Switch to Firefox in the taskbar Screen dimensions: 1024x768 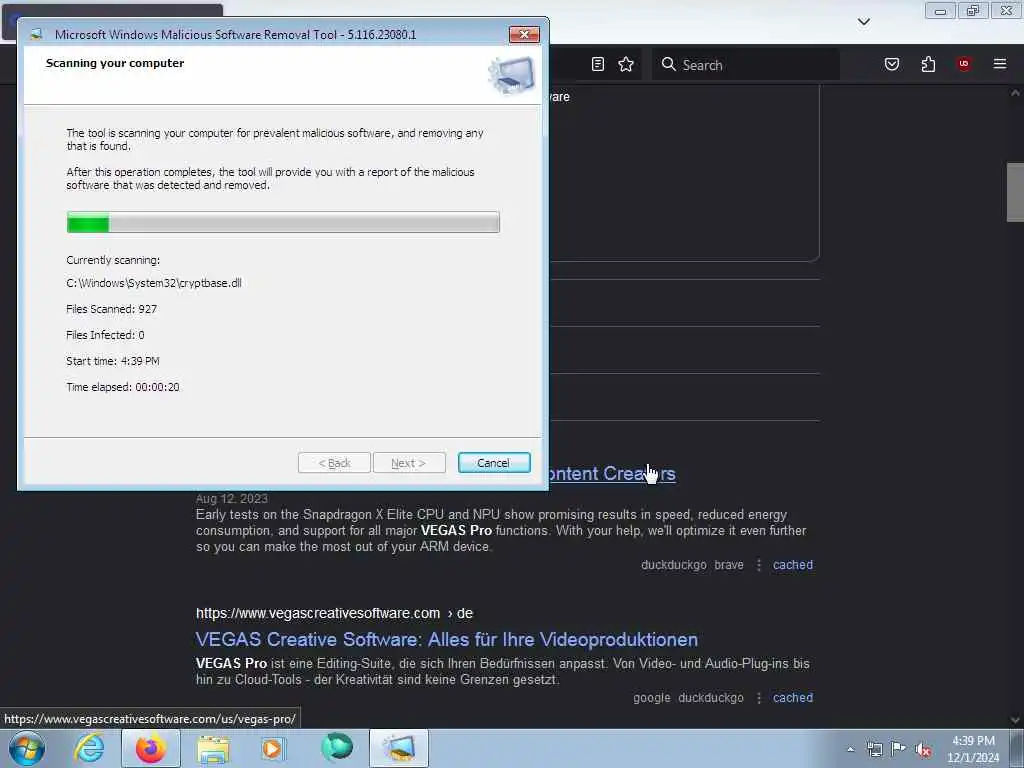click(x=151, y=748)
